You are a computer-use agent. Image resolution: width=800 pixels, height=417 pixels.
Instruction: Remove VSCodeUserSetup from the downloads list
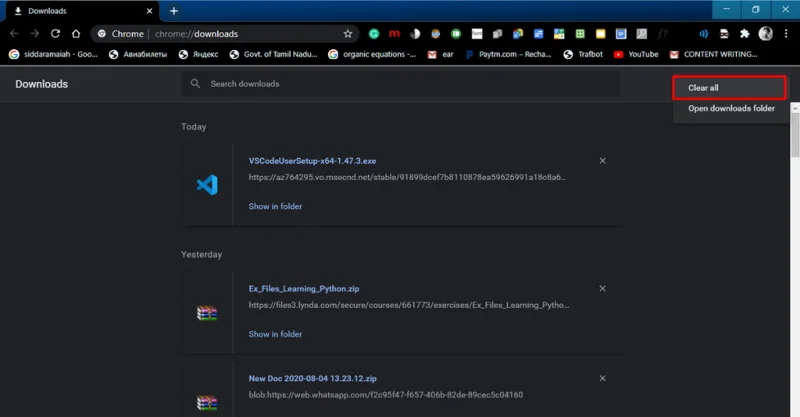tap(603, 161)
